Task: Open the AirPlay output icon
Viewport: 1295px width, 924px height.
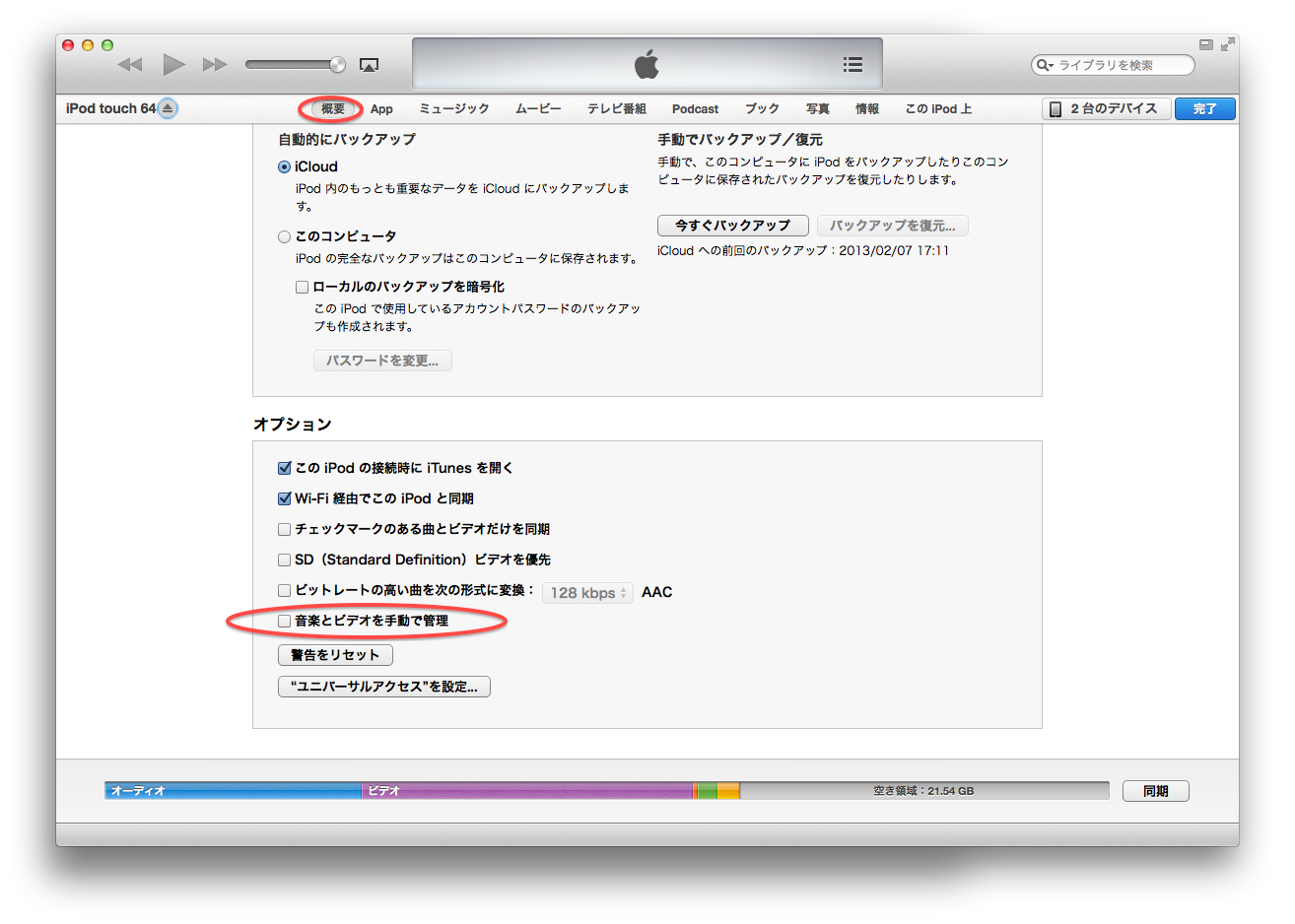Action: click(369, 65)
